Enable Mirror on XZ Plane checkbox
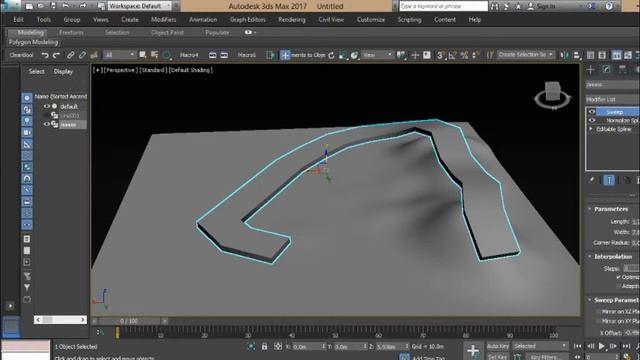Viewport: 640px width, 360px height. (x=598, y=312)
